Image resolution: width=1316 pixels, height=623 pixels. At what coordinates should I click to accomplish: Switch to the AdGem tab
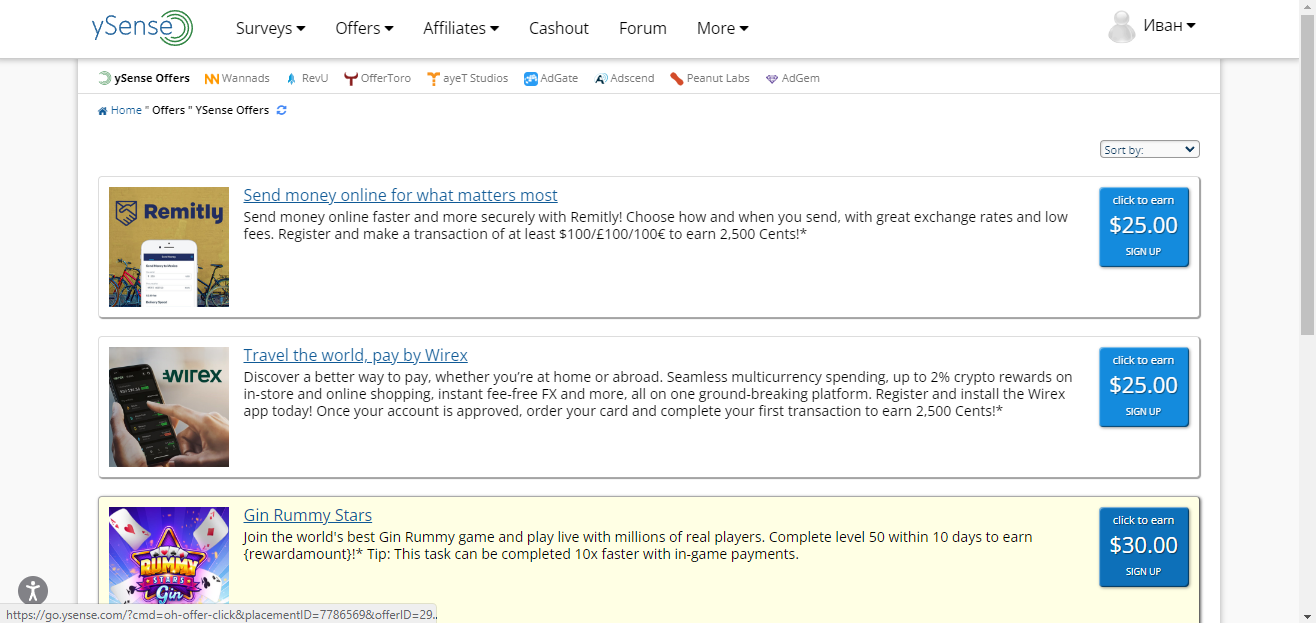[792, 78]
